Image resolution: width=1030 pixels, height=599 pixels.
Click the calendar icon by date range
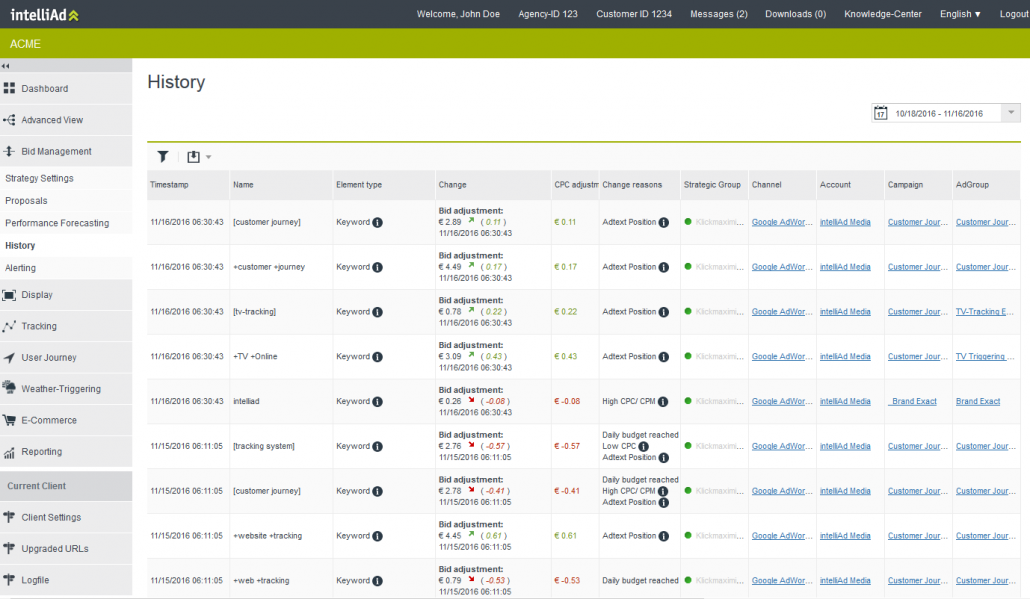click(x=881, y=113)
